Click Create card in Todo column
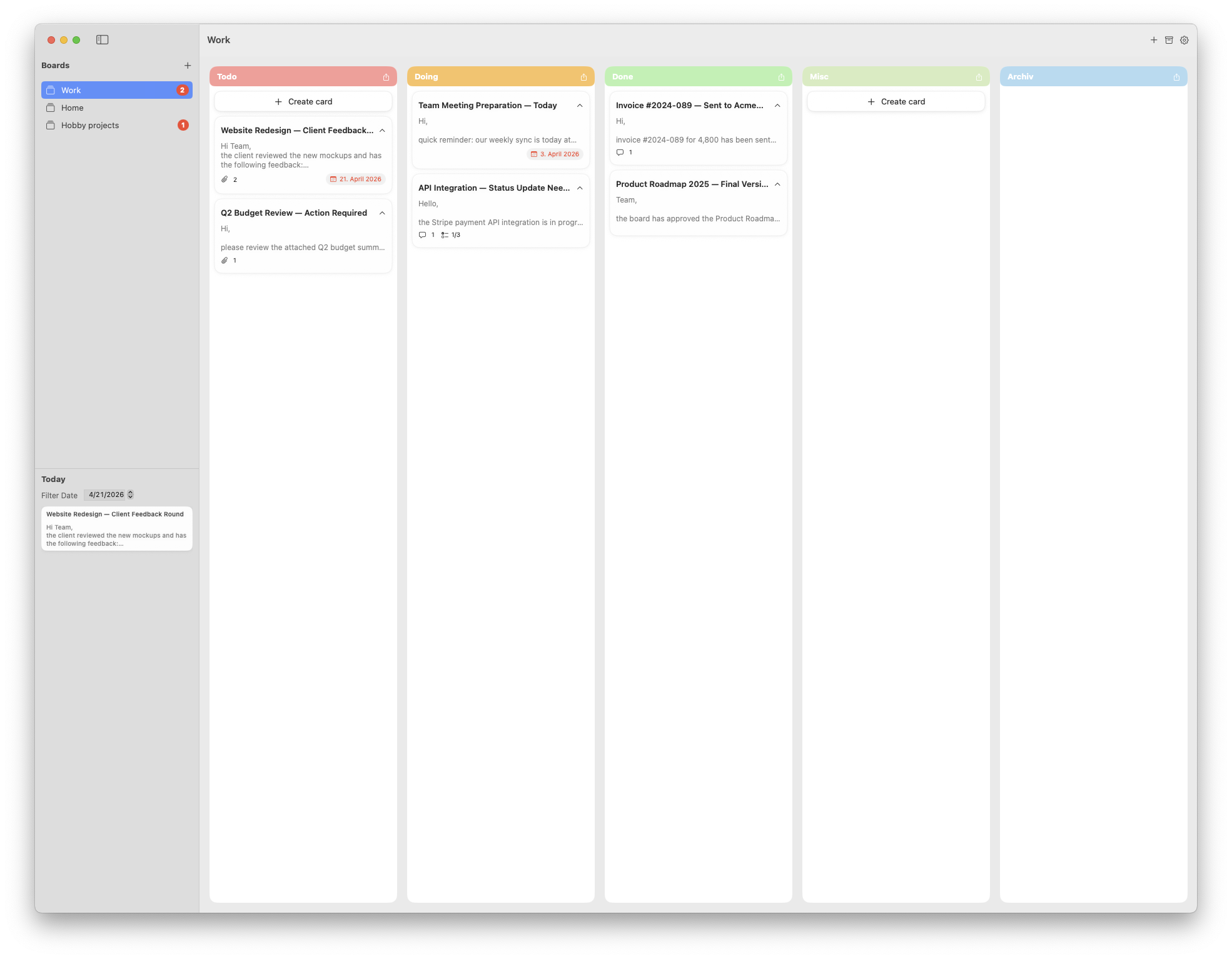 point(303,101)
